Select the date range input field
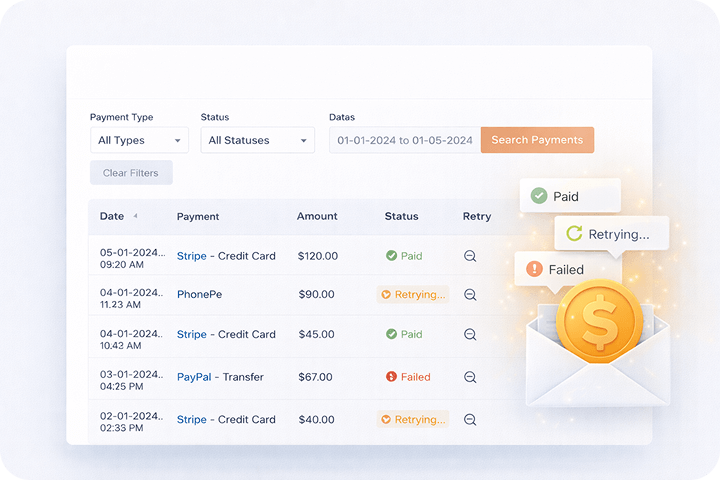The image size is (720, 480). tap(404, 141)
